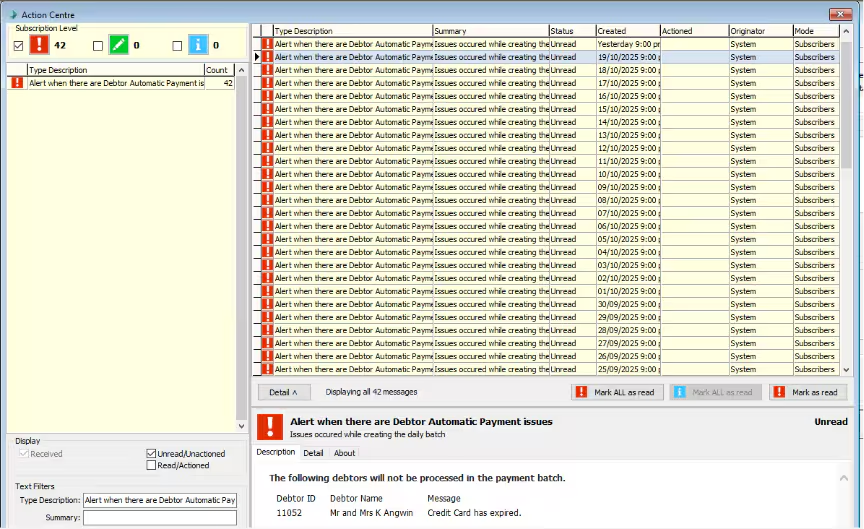The height and width of the screenshot is (529, 864).
Task: Click alert icon on the Yesterday 9:00 row
Action: [267, 44]
